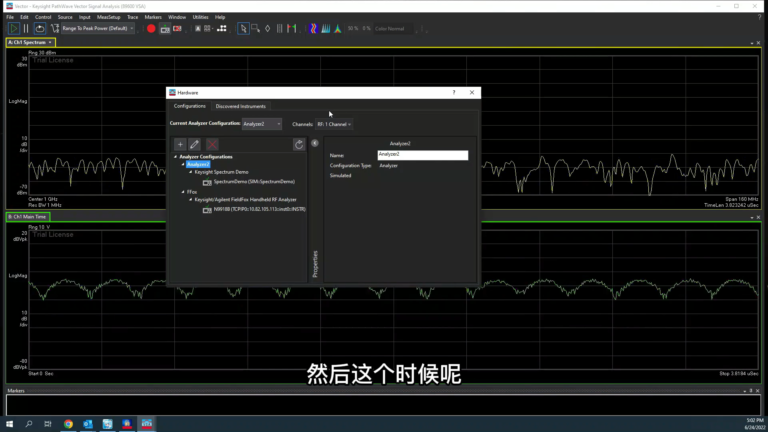The width and height of the screenshot is (768, 432).
Task: Restart the measurement with the loop icon
Action: [40, 28]
